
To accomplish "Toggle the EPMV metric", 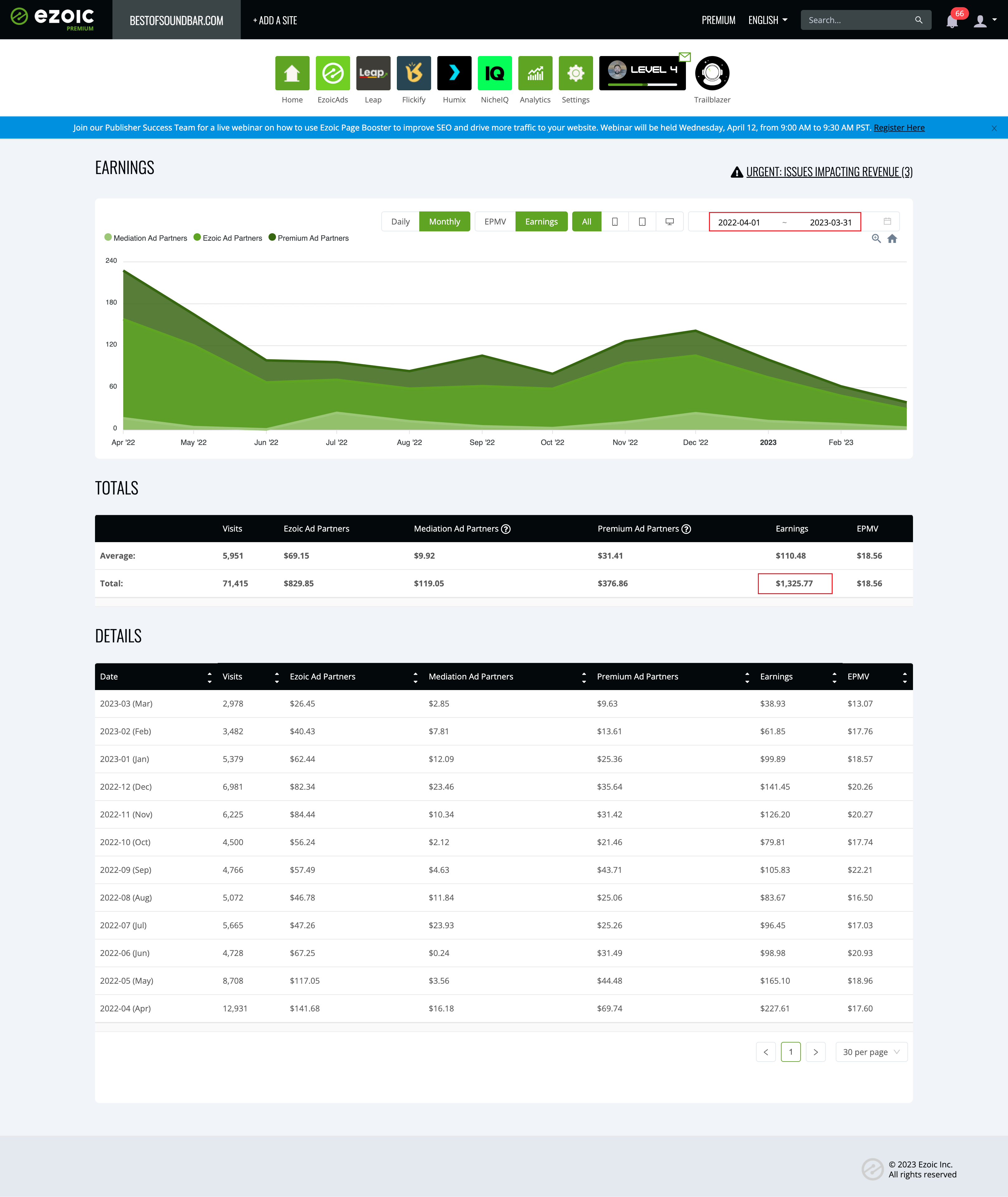I will 495,222.
